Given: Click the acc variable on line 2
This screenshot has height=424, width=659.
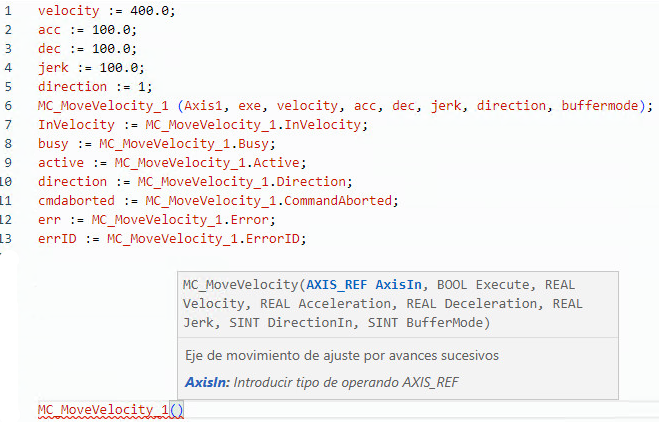Looking at the screenshot, I should tap(49, 29).
